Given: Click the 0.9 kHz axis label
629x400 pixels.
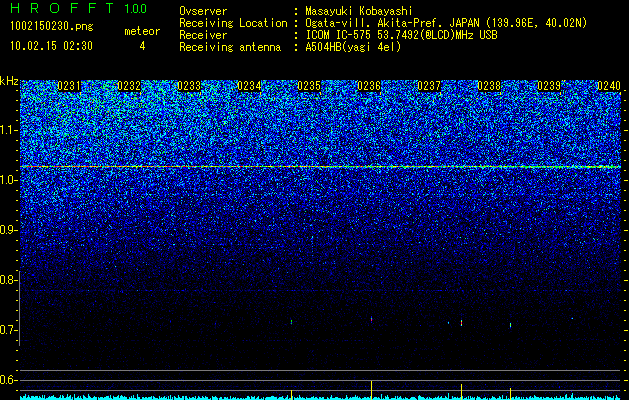Looking at the screenshot, I should (7, 230).
